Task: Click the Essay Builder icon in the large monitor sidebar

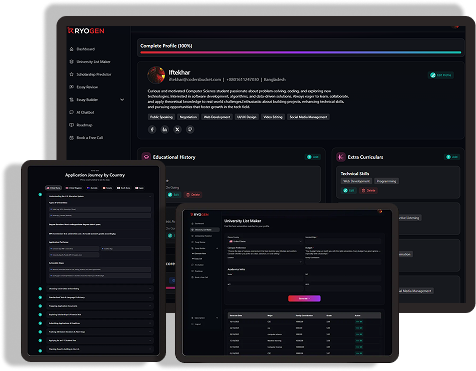Action: 71,100
